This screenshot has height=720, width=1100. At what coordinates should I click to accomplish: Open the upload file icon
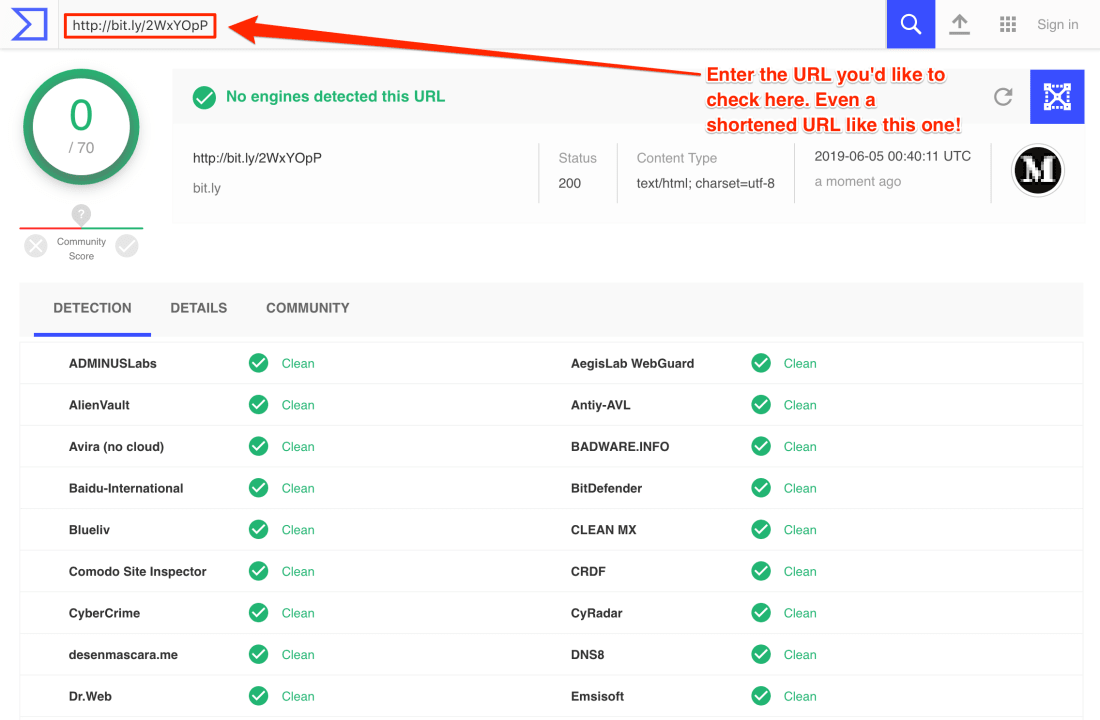(959, 25)
